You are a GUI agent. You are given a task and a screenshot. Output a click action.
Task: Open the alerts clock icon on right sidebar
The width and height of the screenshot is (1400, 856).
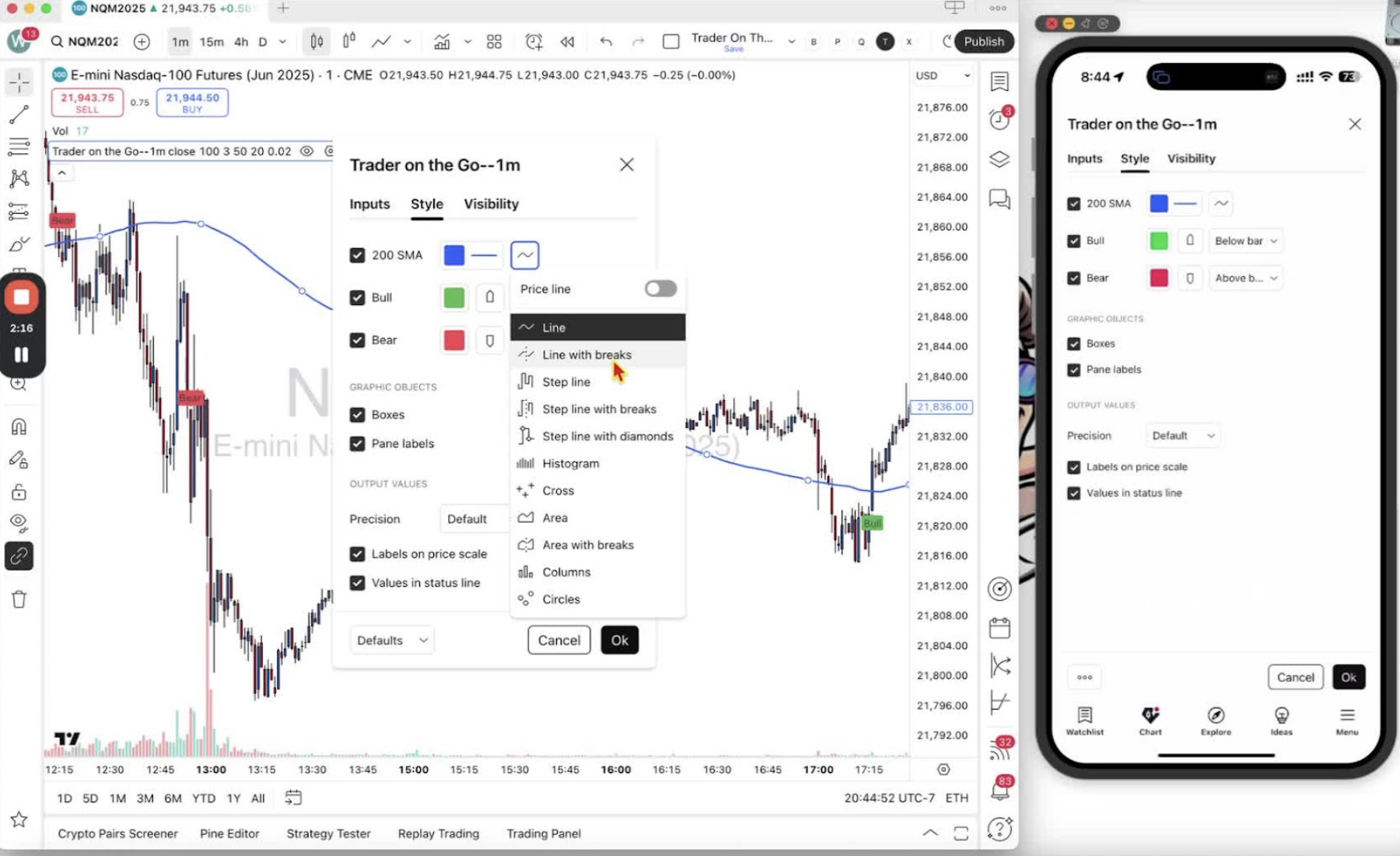click(x=999, y=119)
